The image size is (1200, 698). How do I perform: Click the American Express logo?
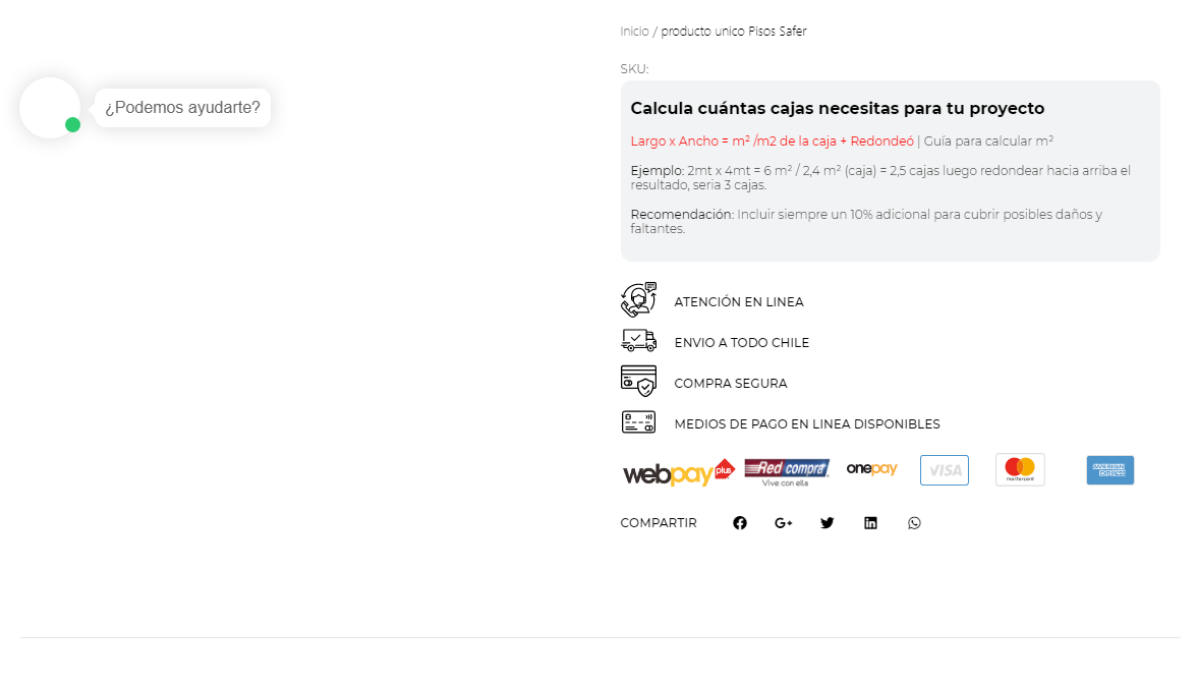pyautogui.click(x=1110, y=470)
